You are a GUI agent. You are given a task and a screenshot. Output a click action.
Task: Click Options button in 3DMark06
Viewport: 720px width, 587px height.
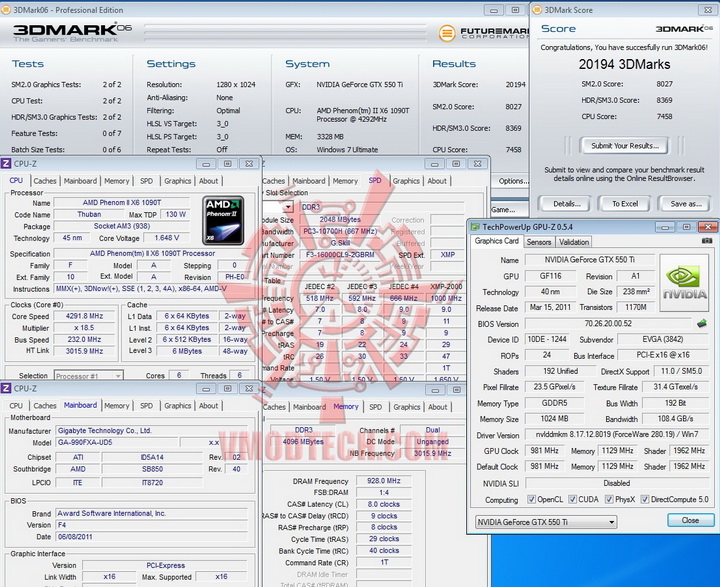click(512, 181)
